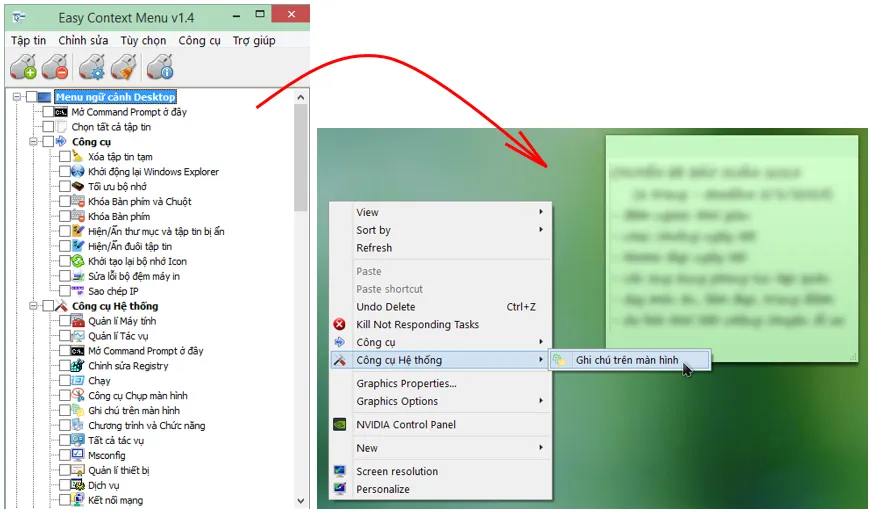This screenshot has width=875, height=516.
Task: Click the Quản lí Tác vụ monitor icon
Action: (x=78, y=336)
